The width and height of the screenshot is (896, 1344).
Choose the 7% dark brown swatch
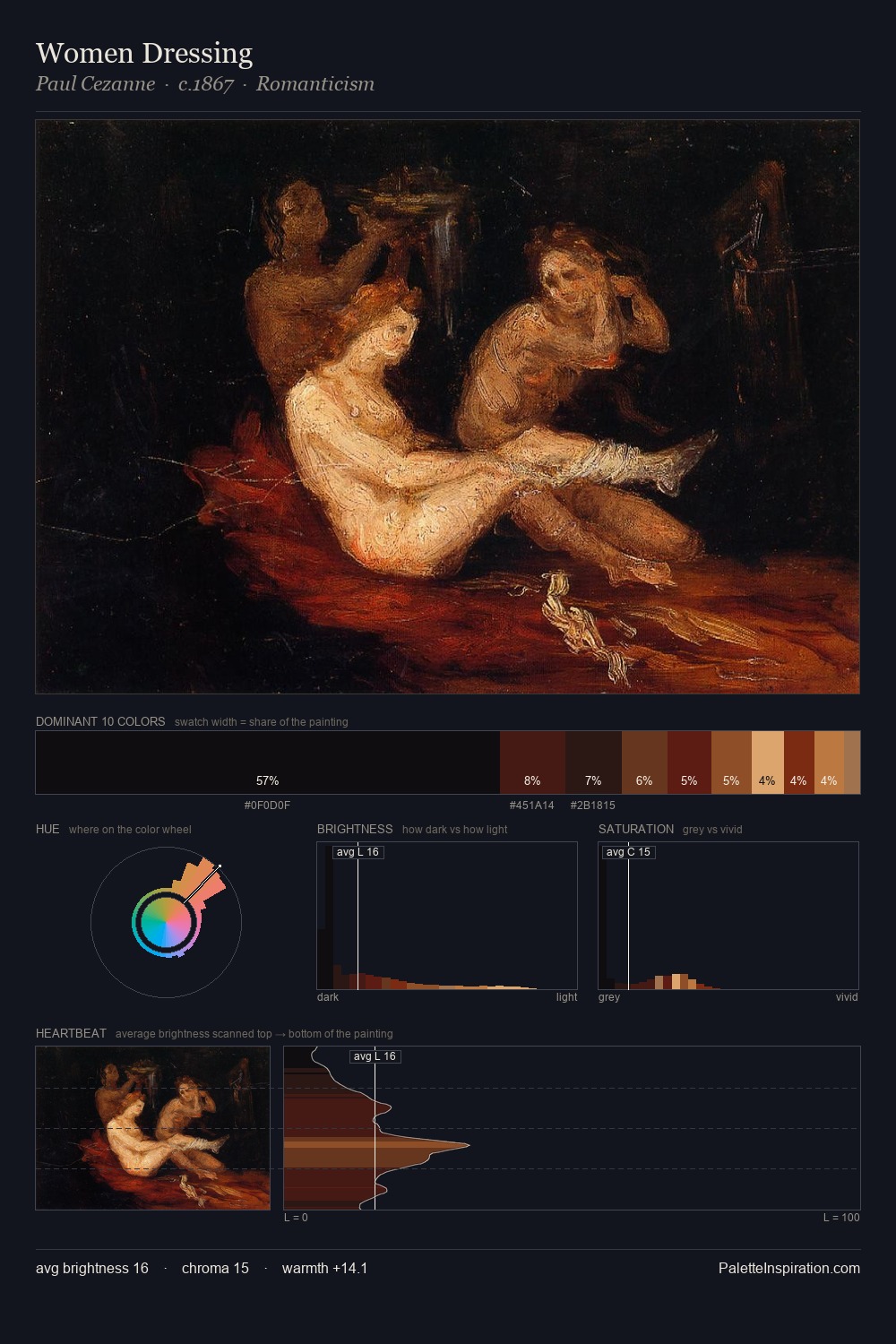coord(593,762)
